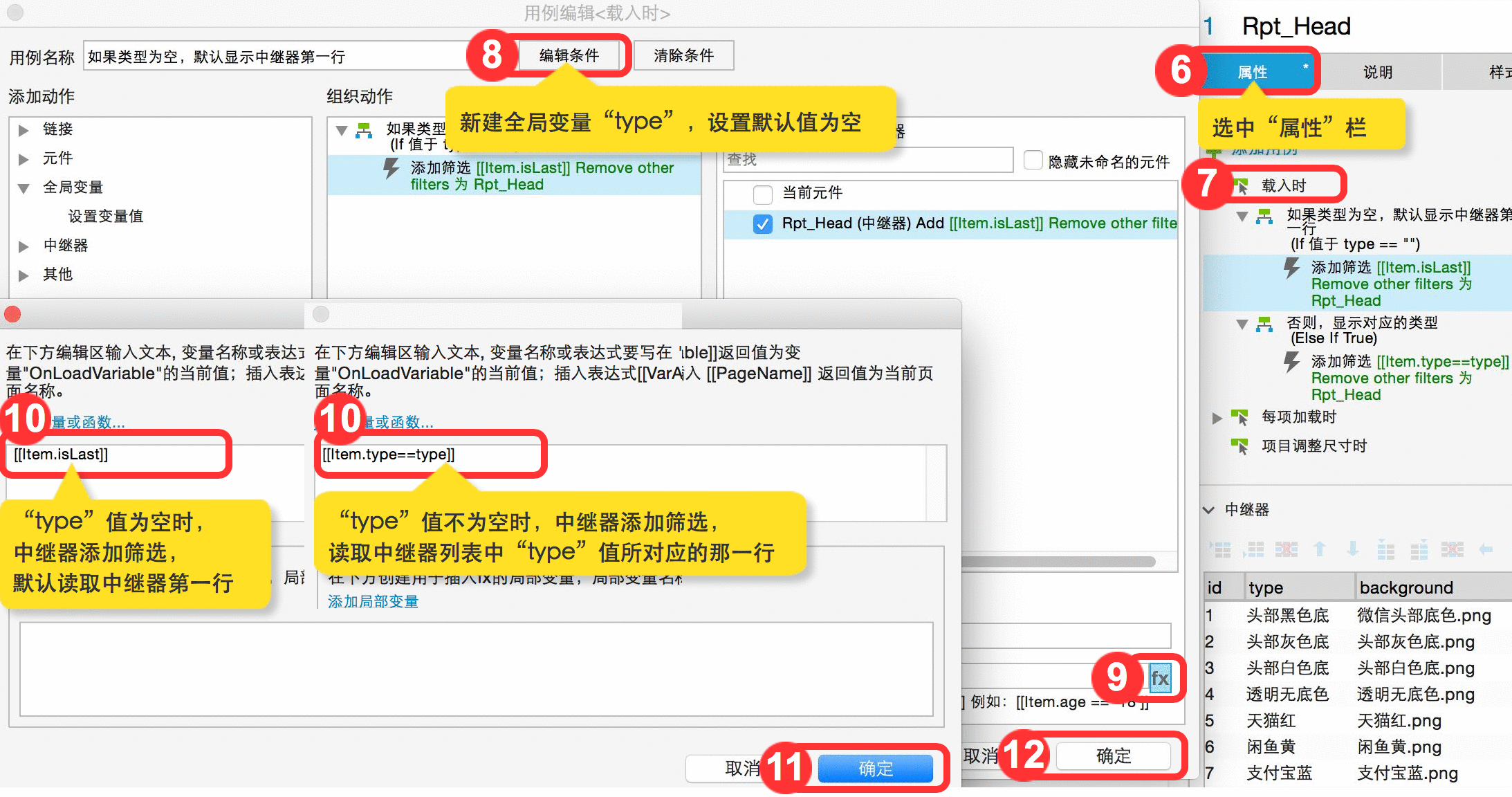Viewport: 1512px width, 797px height.
Task: Click the delete column icon in the repeater toolbar
Action: (1452, 550)
